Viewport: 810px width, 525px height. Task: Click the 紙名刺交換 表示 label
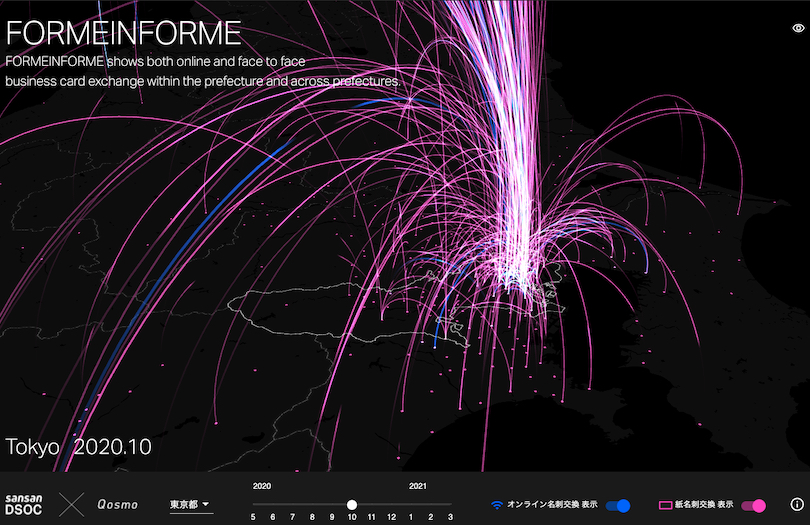pyautogui.click(x=704, y=504)
